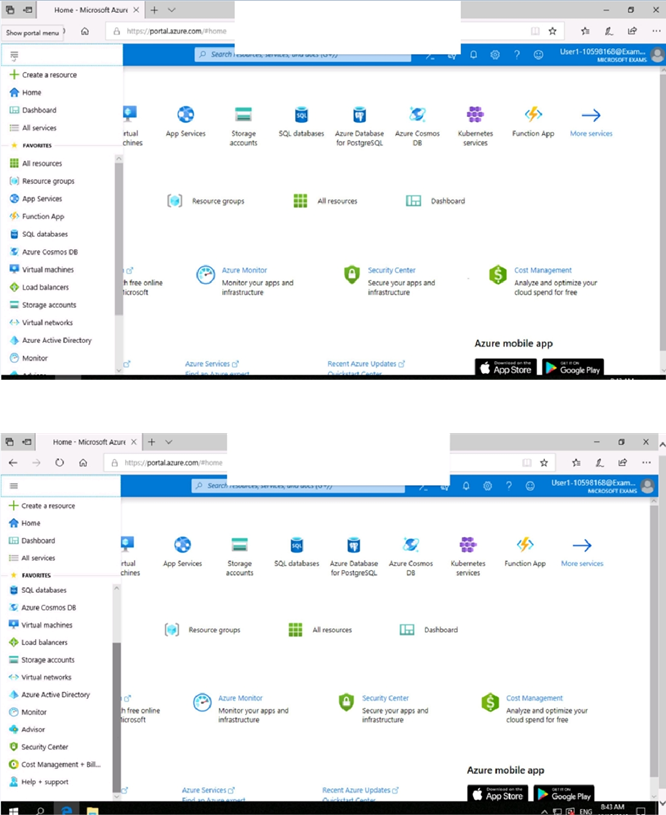
Task: Toggle portal menu hamburger in lower window
Action: 14,485
